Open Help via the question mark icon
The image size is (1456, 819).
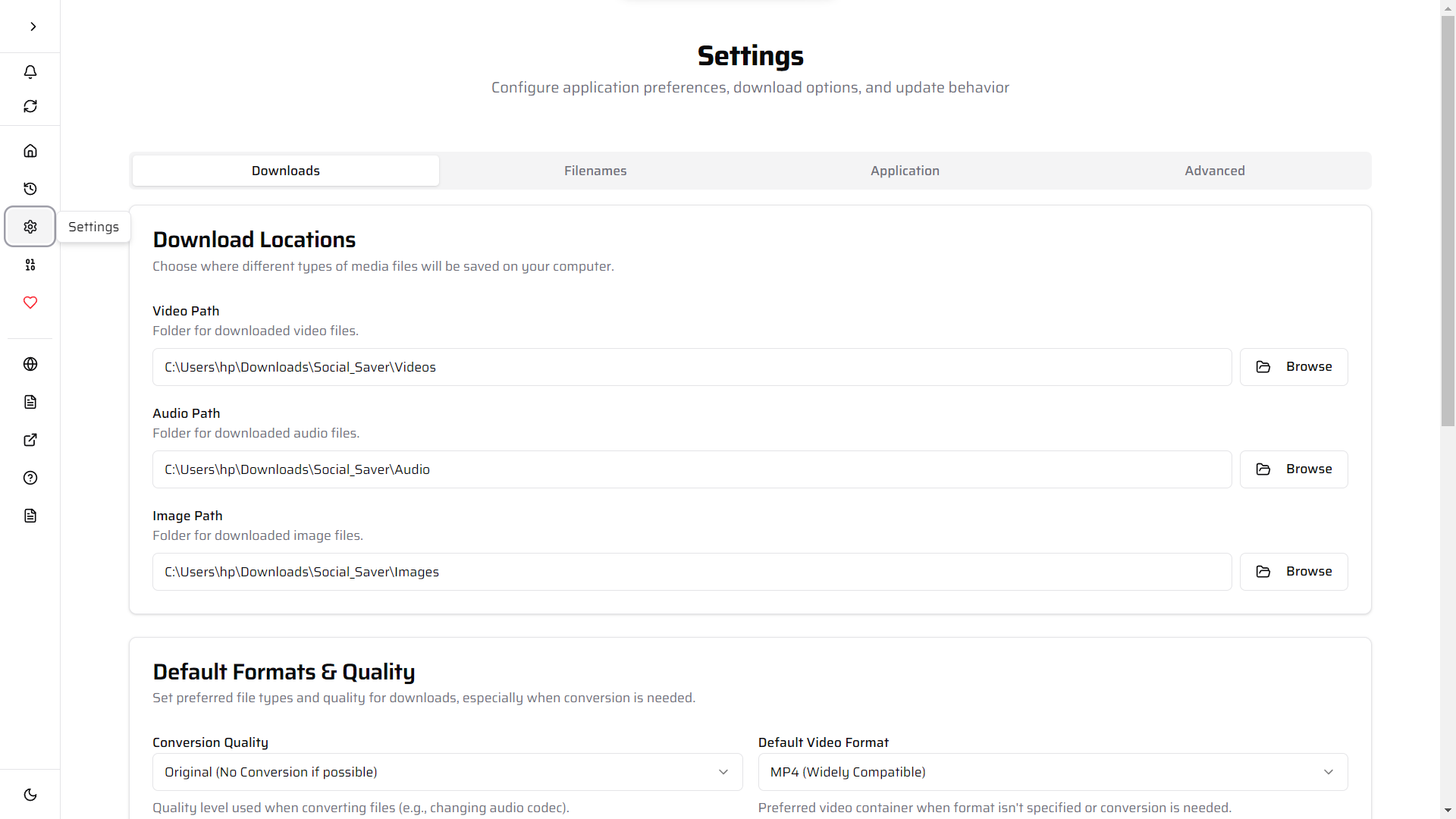pyautogui.click(x=30, y=478)
